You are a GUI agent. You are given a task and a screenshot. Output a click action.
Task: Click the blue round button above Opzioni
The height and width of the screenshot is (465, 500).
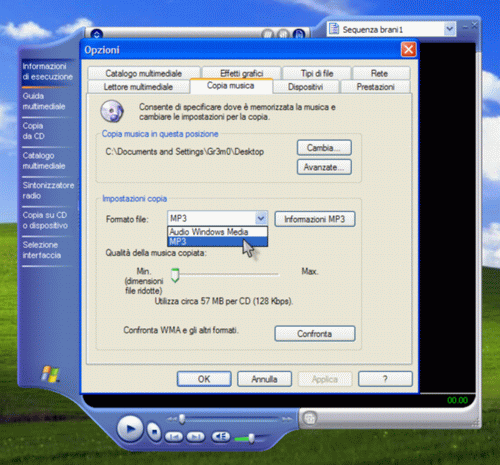click(x=299, y=34)
